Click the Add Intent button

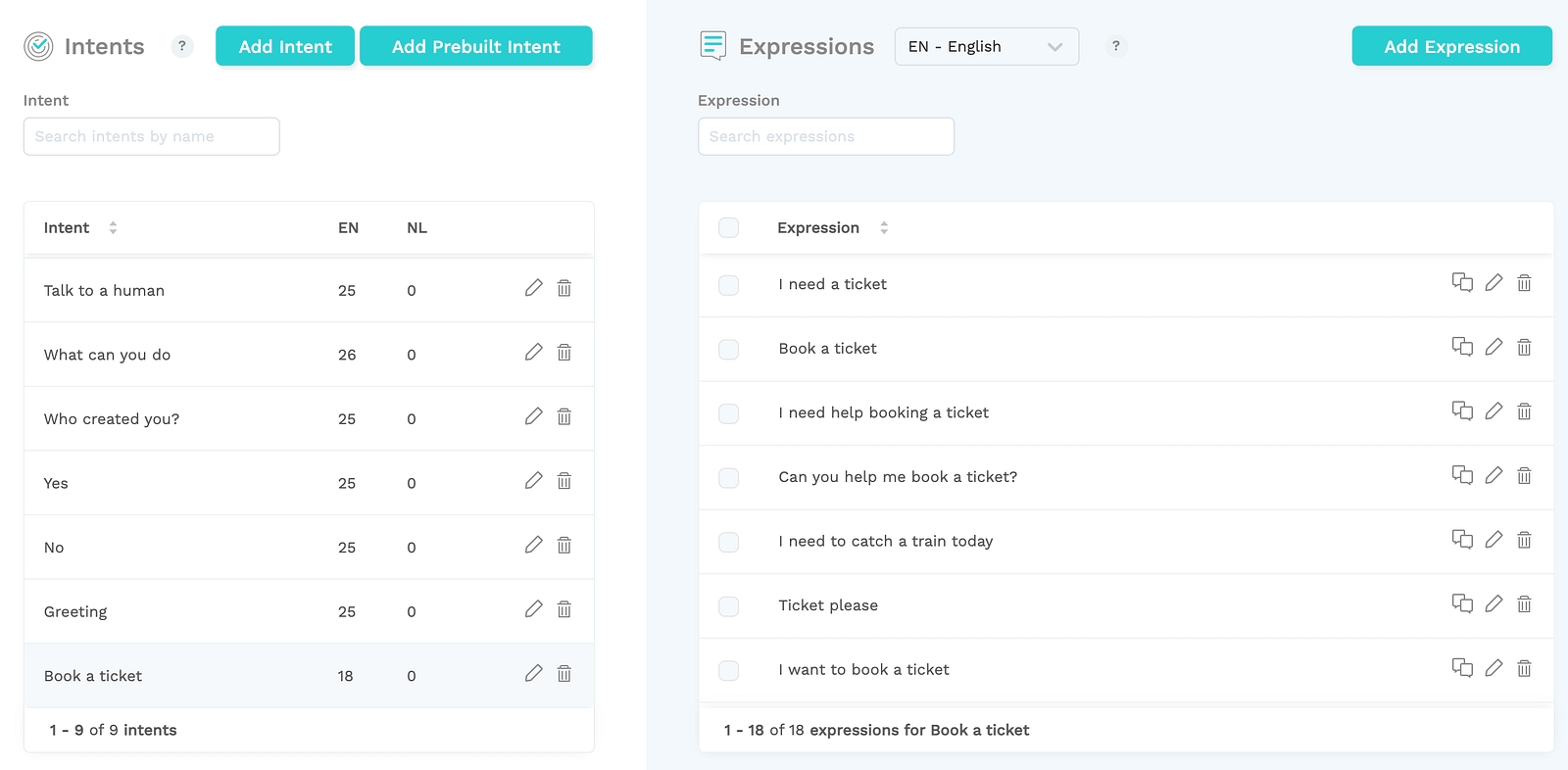(285, 46)
